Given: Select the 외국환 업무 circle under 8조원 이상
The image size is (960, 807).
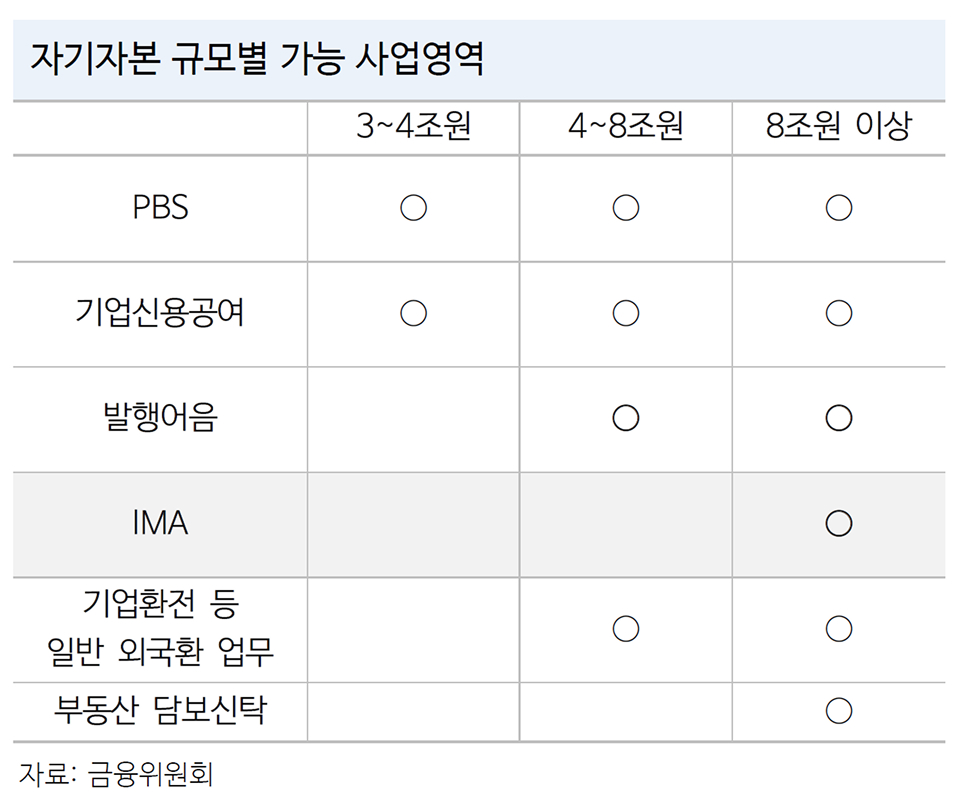Looking at the screenshot, I should pyautogui.click(x=839, y=628).
